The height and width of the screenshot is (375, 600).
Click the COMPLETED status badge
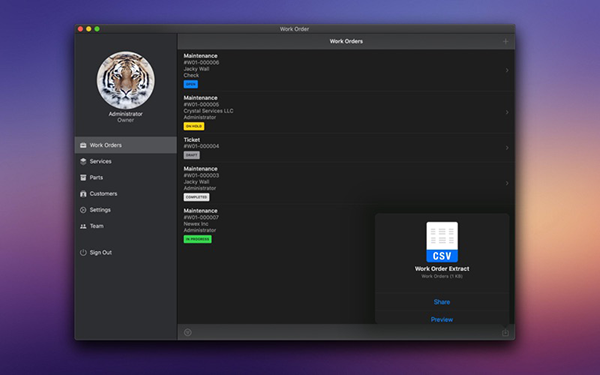(x=196, y=197)
